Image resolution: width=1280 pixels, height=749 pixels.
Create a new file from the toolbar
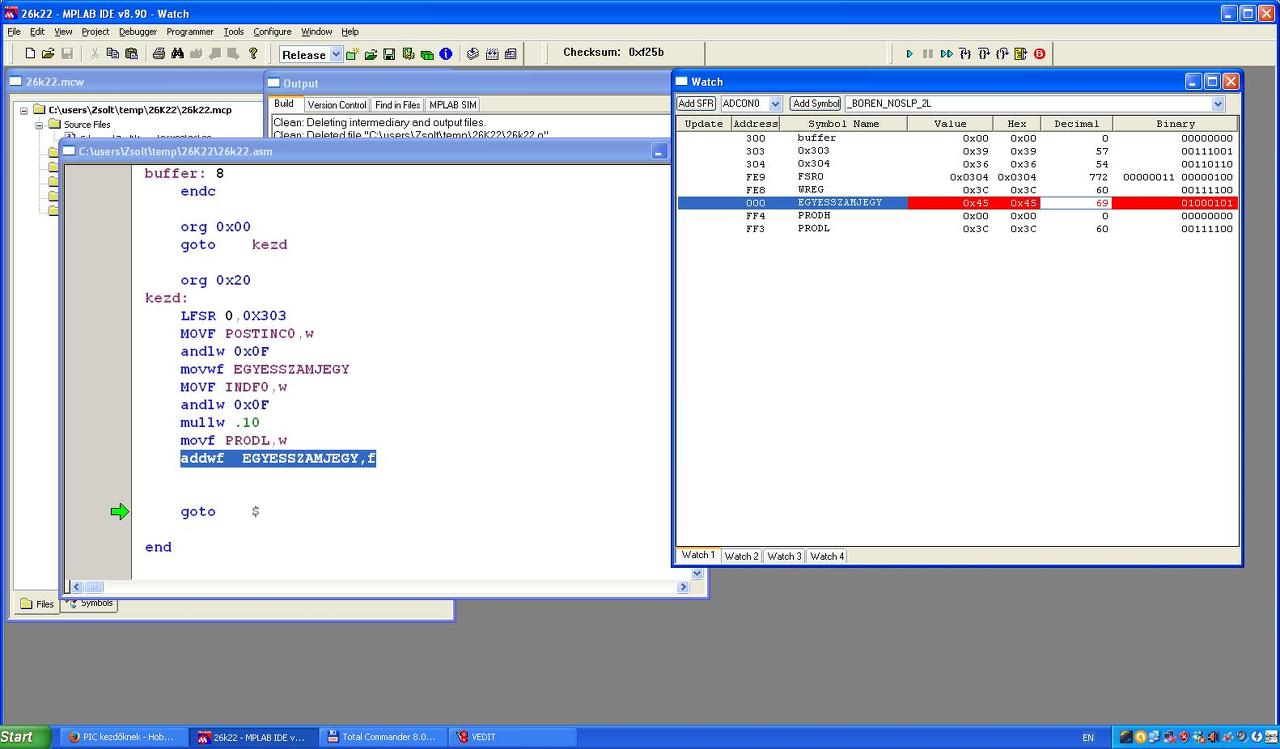pyautogui.click(x=30, y=54)
